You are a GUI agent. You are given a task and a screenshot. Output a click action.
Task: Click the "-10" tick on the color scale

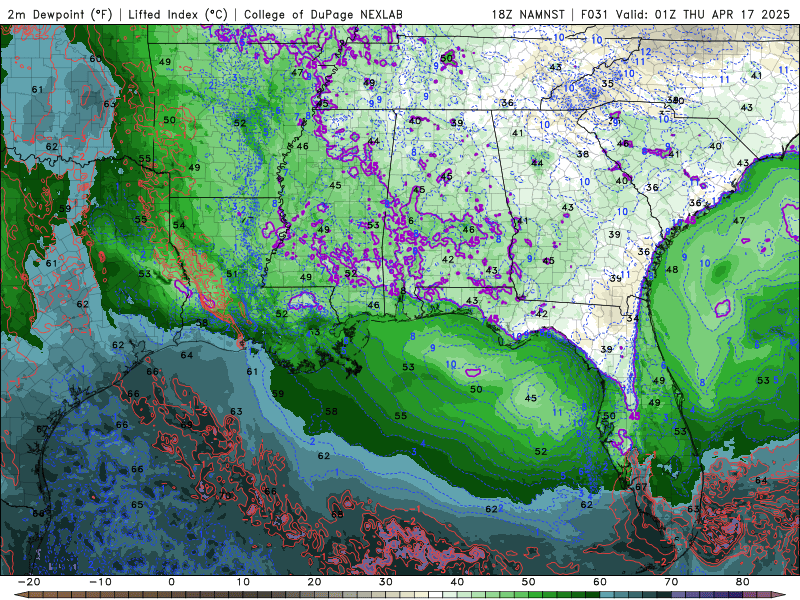100,582
